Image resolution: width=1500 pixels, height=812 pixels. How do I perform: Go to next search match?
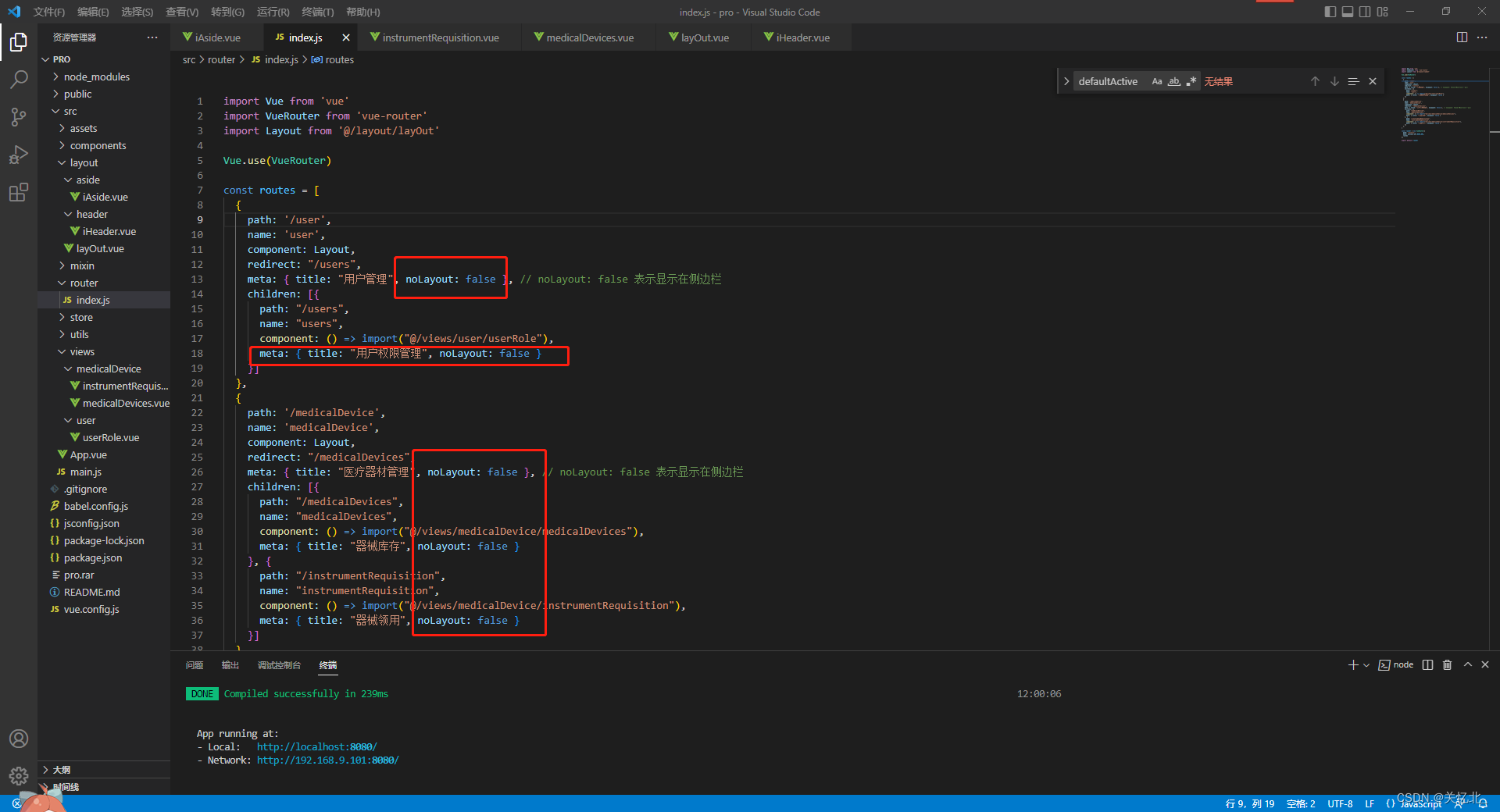pos(1334,81)
